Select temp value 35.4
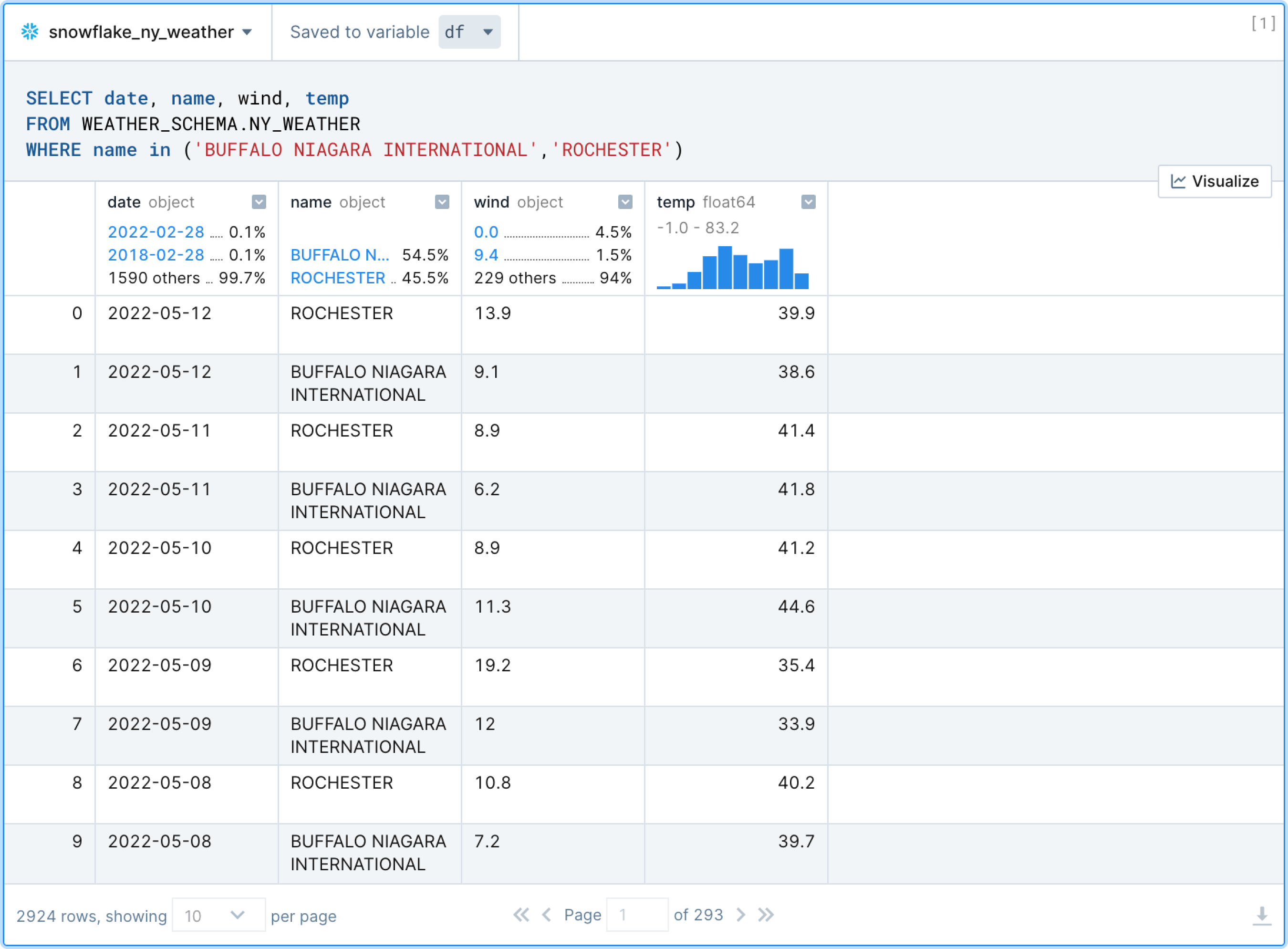Screen dimensions: 1288x949 click(797, 665)
